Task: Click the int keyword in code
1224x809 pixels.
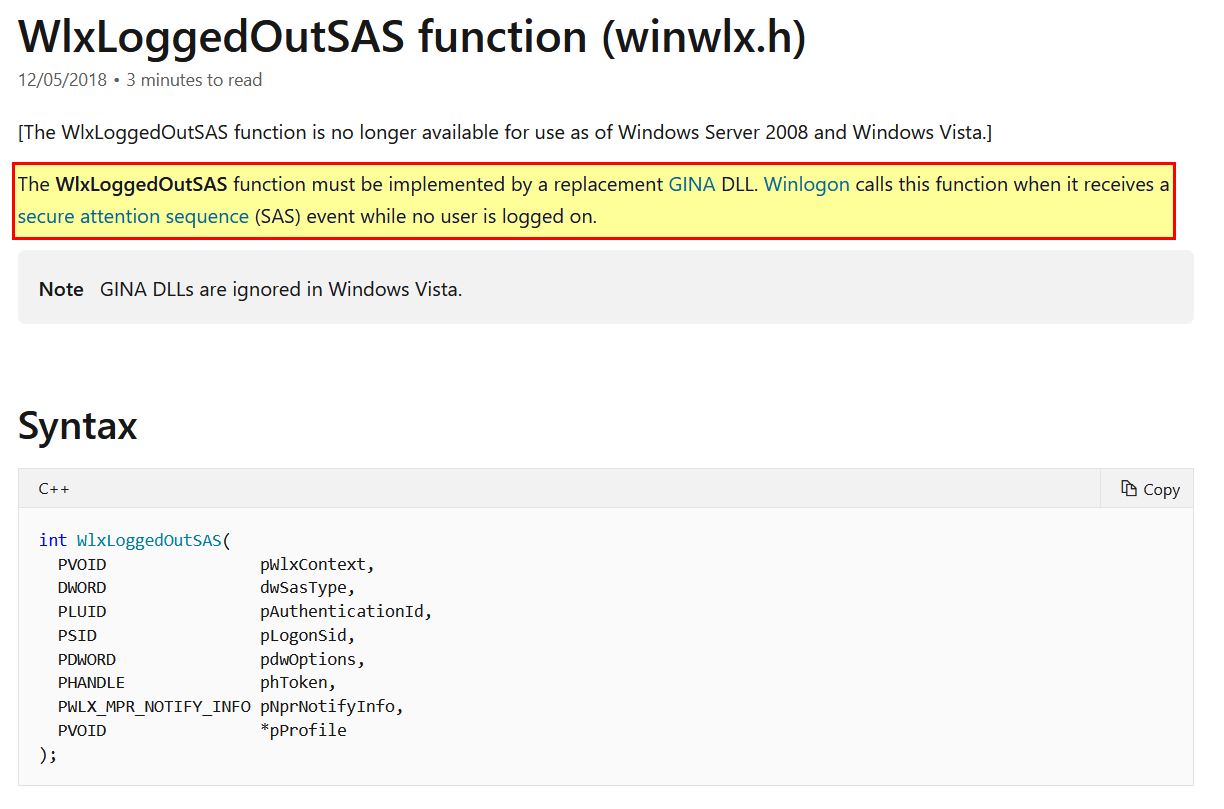Action: tap(53, 540)
